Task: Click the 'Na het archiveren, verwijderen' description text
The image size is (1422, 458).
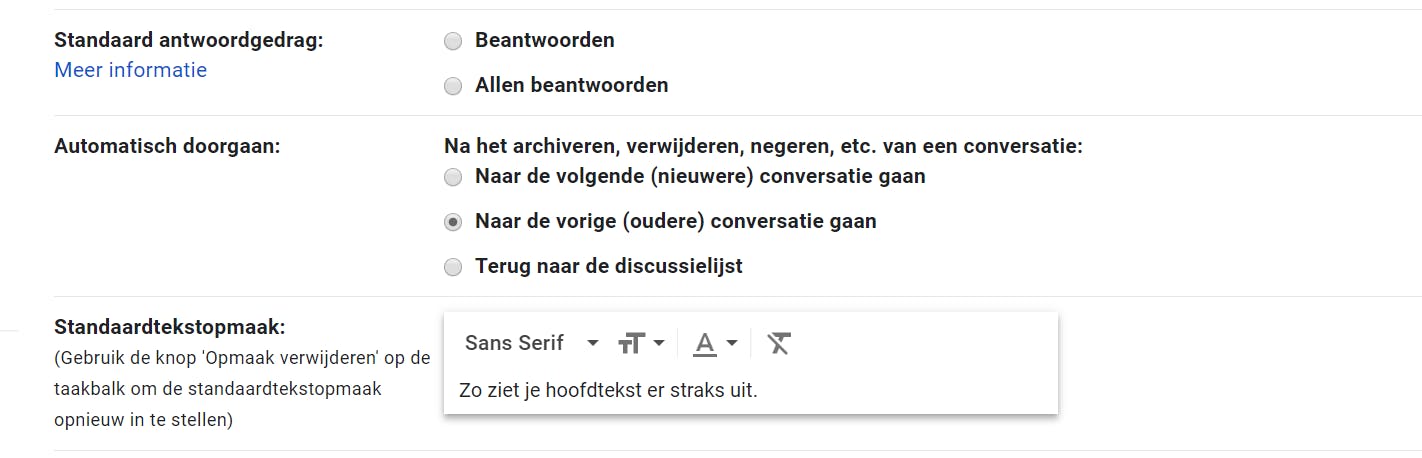Action: (763, 146)
